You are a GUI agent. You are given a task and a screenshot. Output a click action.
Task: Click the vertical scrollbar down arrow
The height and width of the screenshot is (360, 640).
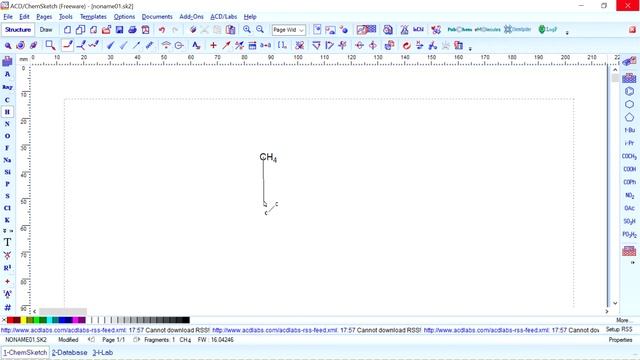(x=615, y=303)
